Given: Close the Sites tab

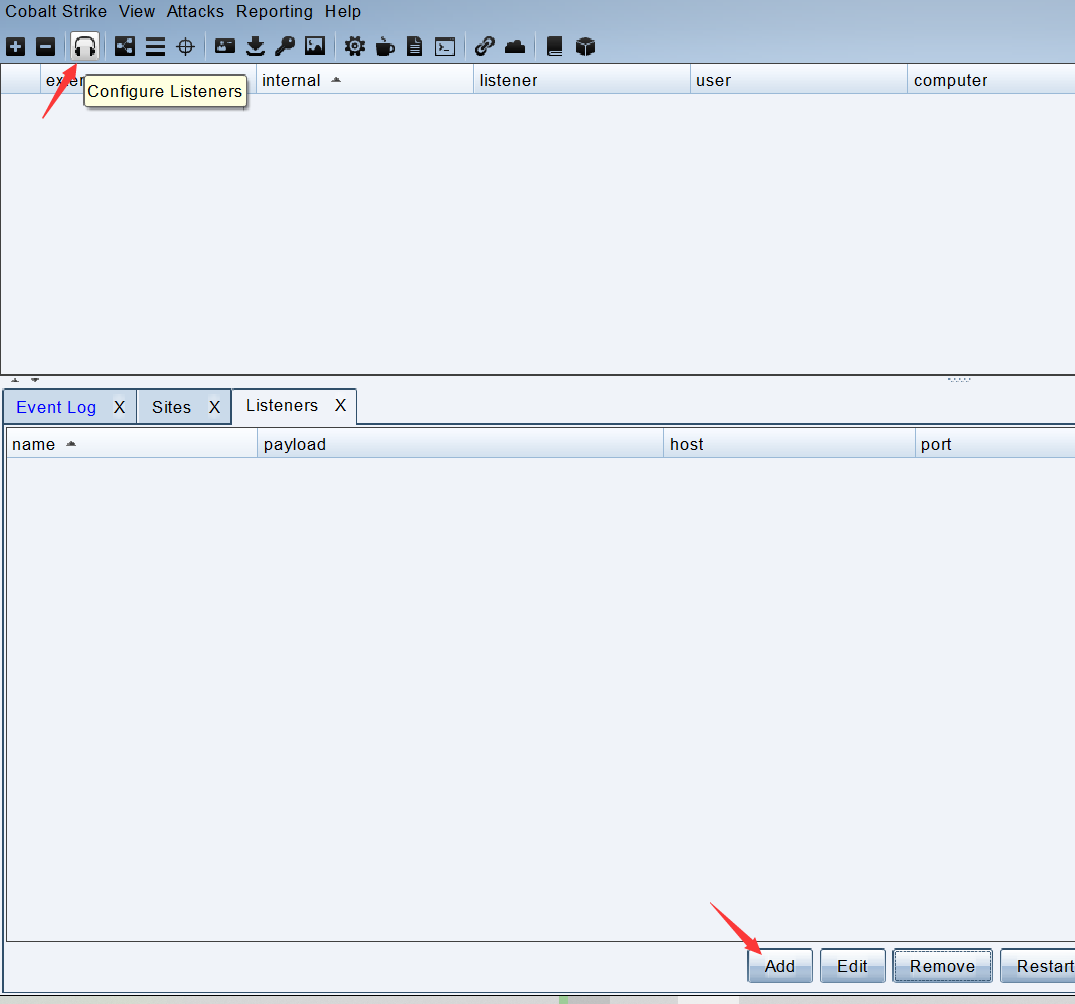Looking at the screenshot, I should (x=215, y=407).
